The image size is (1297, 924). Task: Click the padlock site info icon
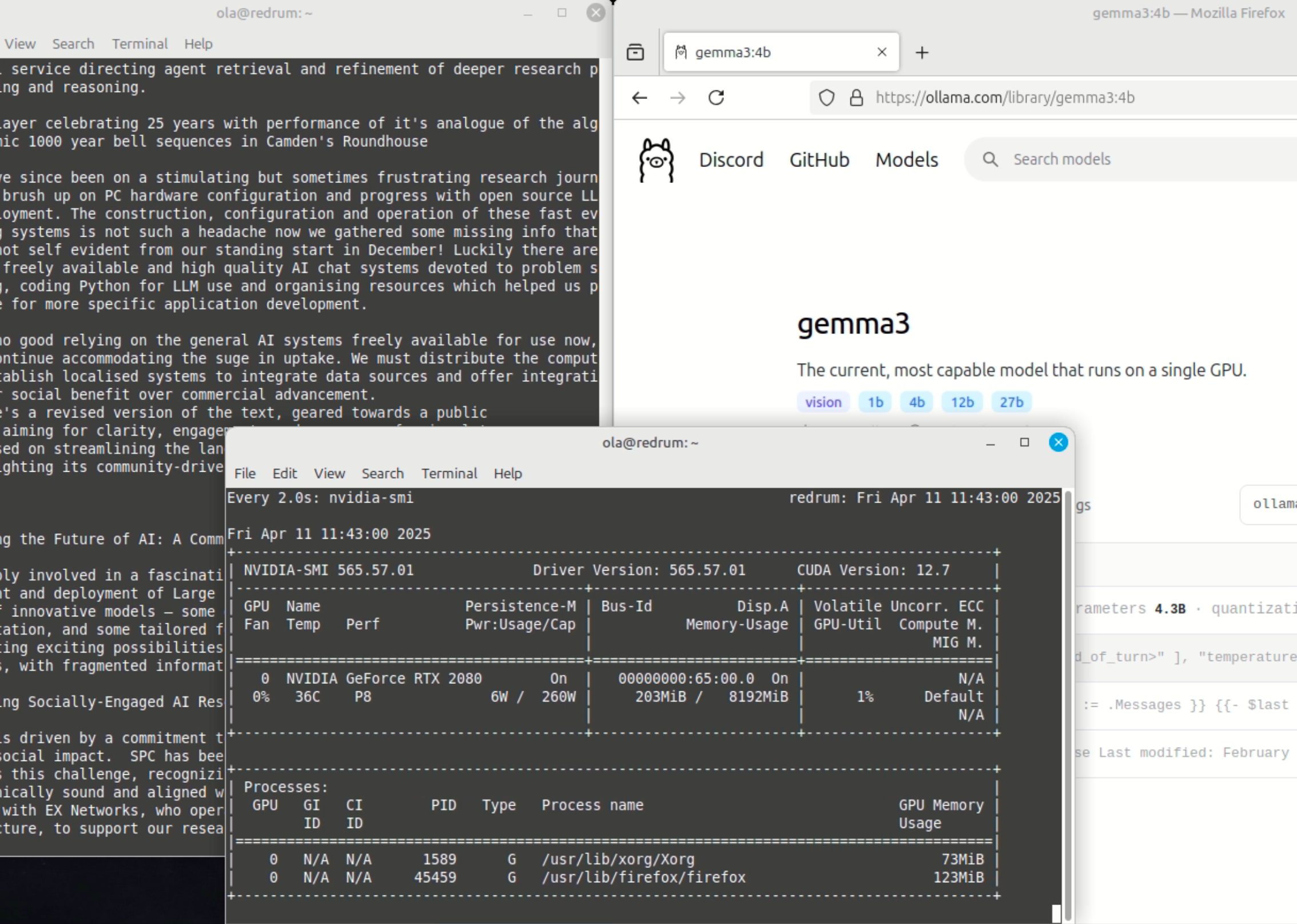point(856,98)
